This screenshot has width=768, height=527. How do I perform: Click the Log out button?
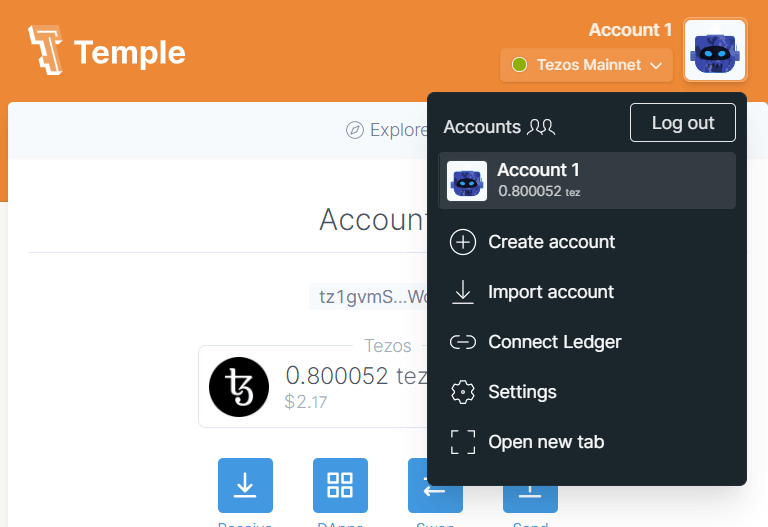pyautogui.click(x=682, y=122)
